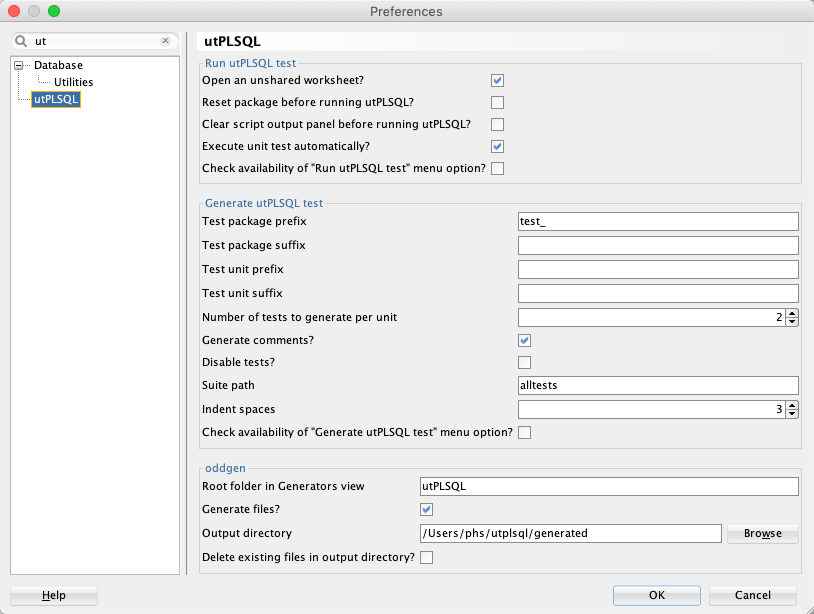Click the 'Preferences' window title
814x614 pixels.
click(x=406, y=11)
